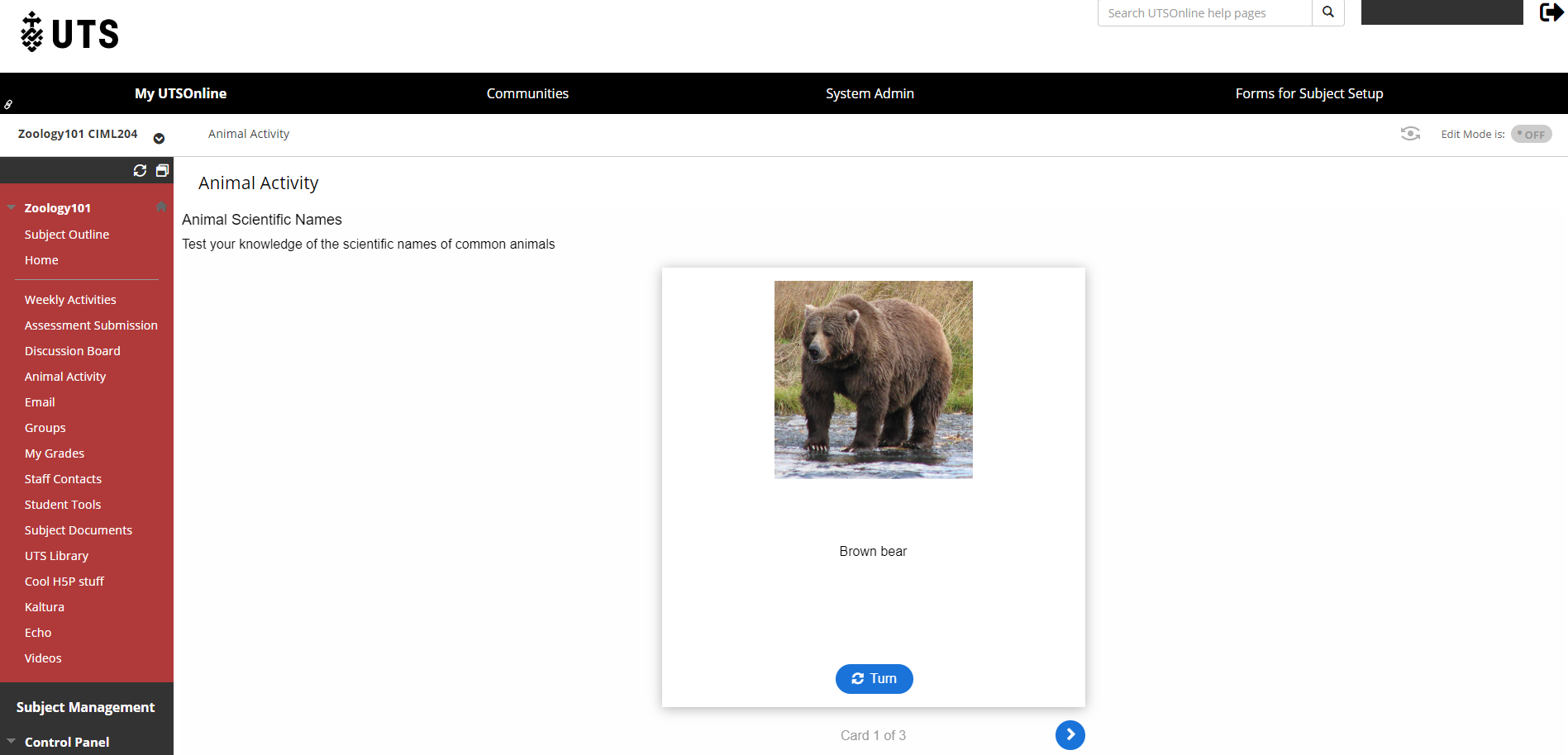Toggle Edit Mode OFF switch

pyautogui.click(x=1531, y=134)
